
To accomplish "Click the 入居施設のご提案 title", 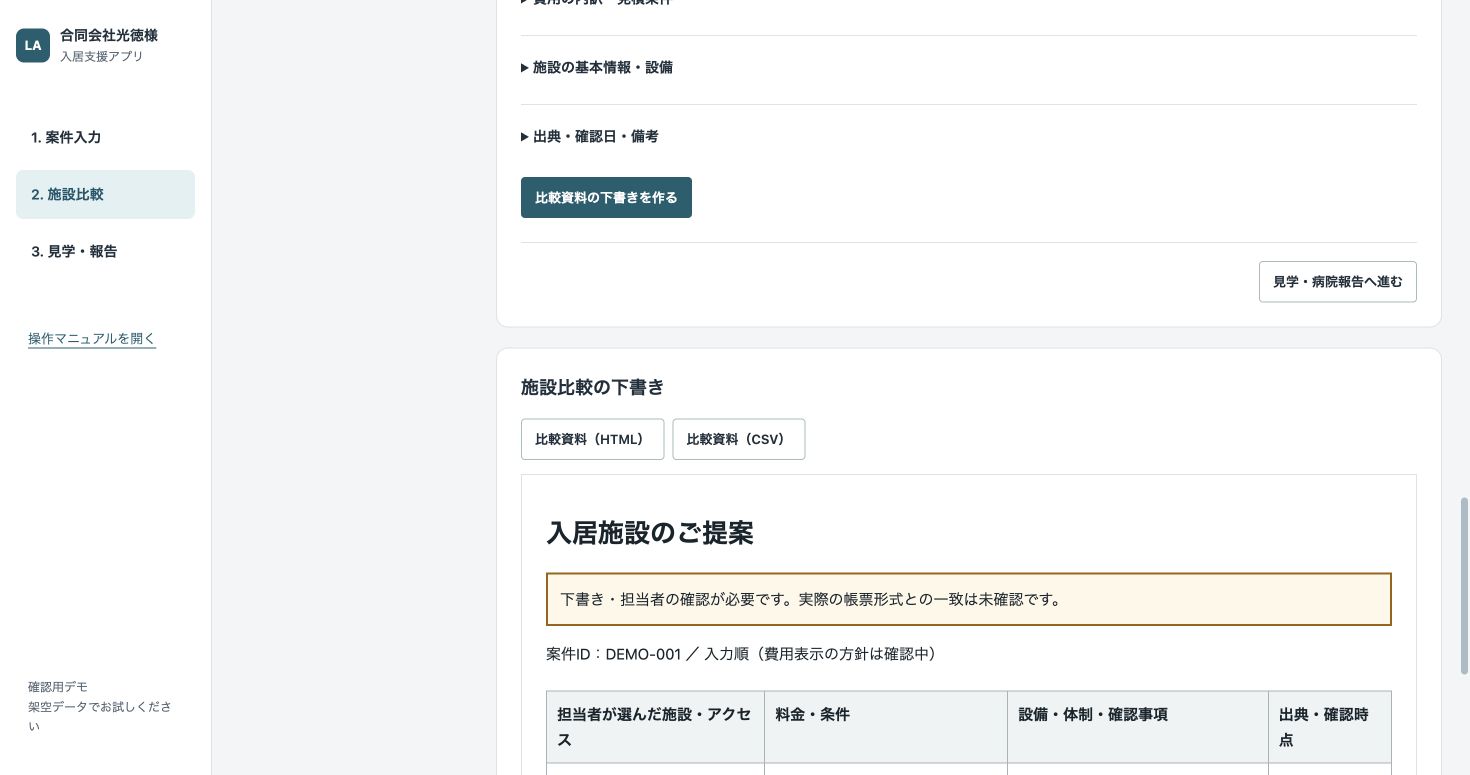I will [x=650, y=533].
